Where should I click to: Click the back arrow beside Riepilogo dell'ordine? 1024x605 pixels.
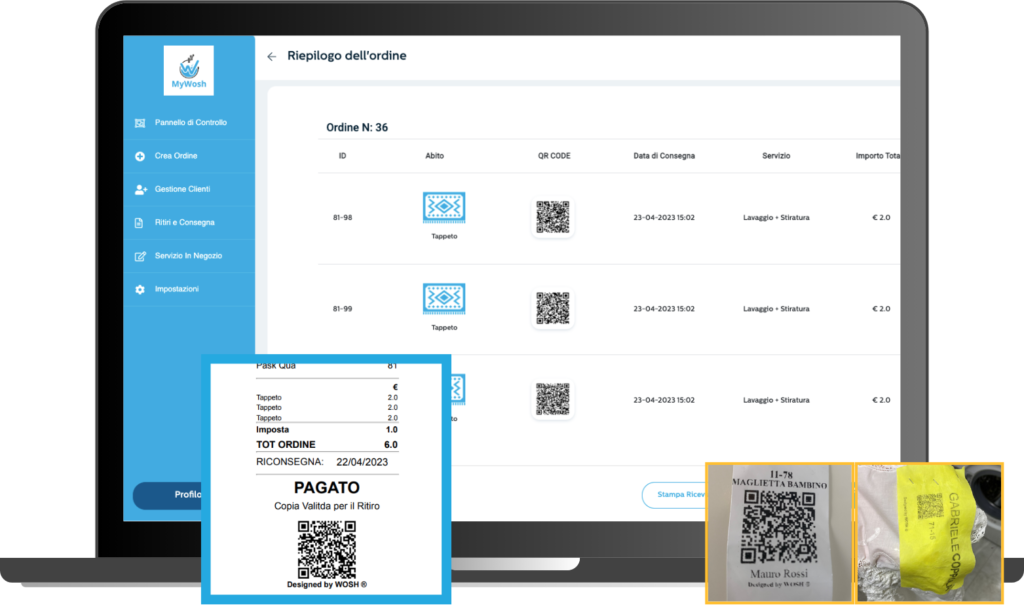click(x=271, y=57)
